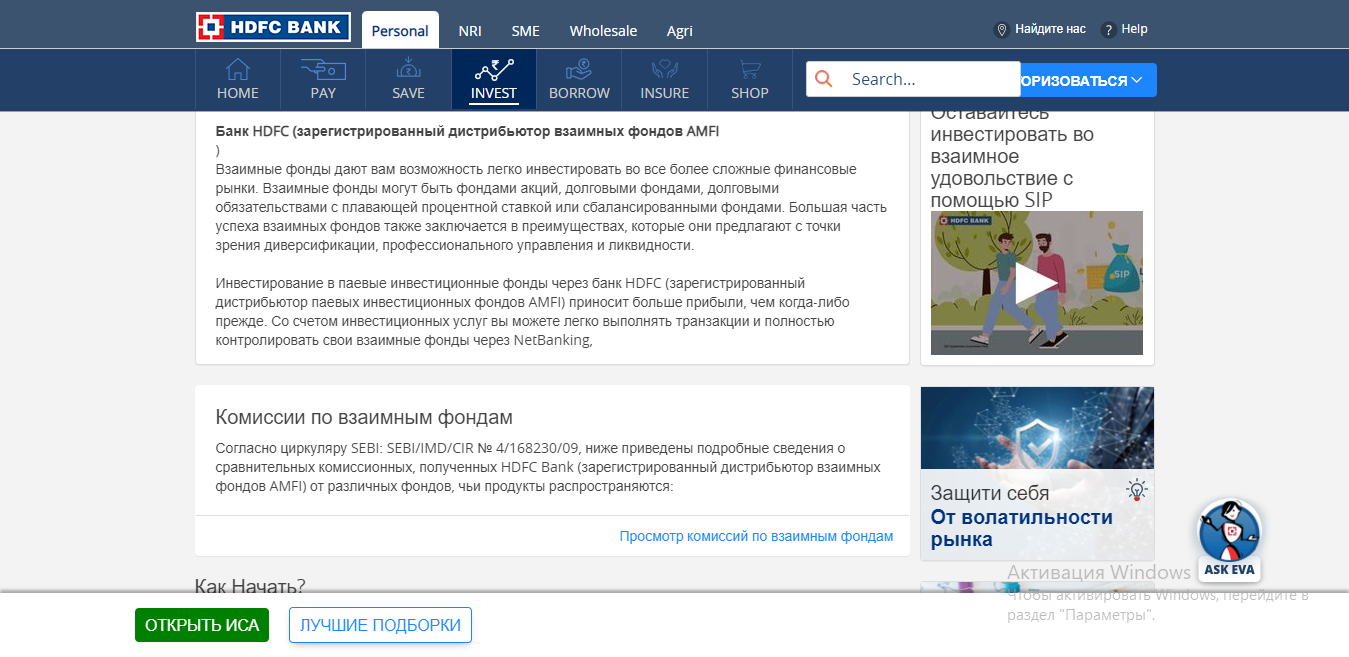Select the INVEST chart icon
The width and height of the screenshot is (1349, 657).
point(494,70)
